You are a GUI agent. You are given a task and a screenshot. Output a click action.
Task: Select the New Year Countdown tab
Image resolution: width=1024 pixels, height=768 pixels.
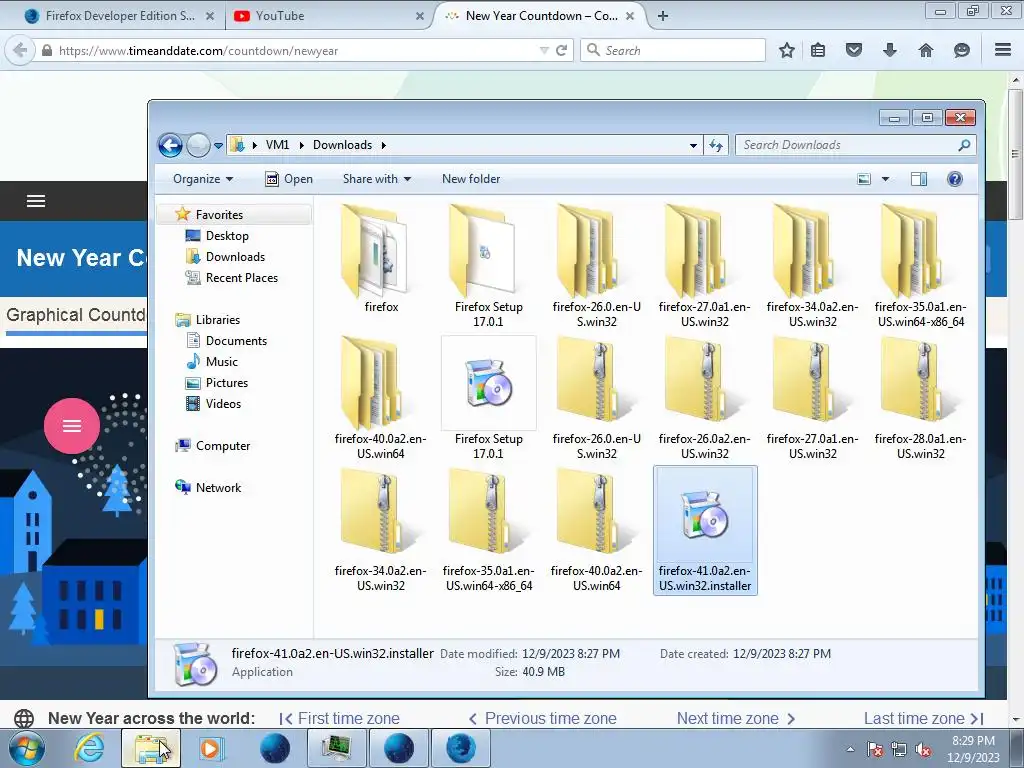click(539, 16)
